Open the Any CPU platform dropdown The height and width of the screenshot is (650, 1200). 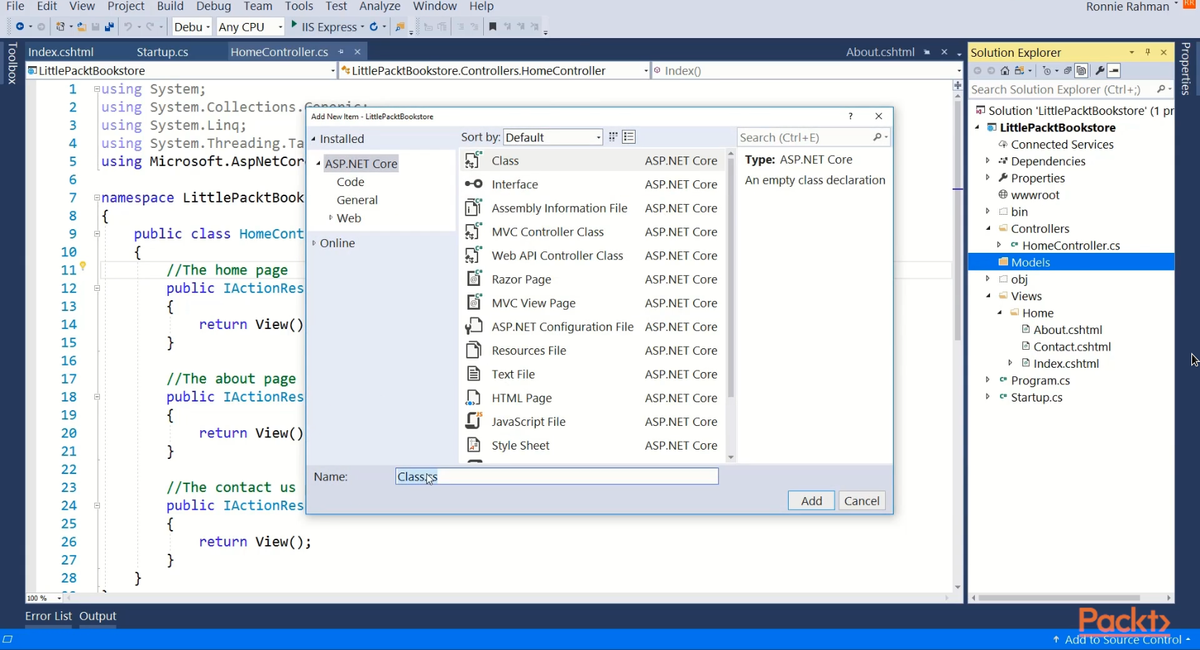[x=249, y=27]
